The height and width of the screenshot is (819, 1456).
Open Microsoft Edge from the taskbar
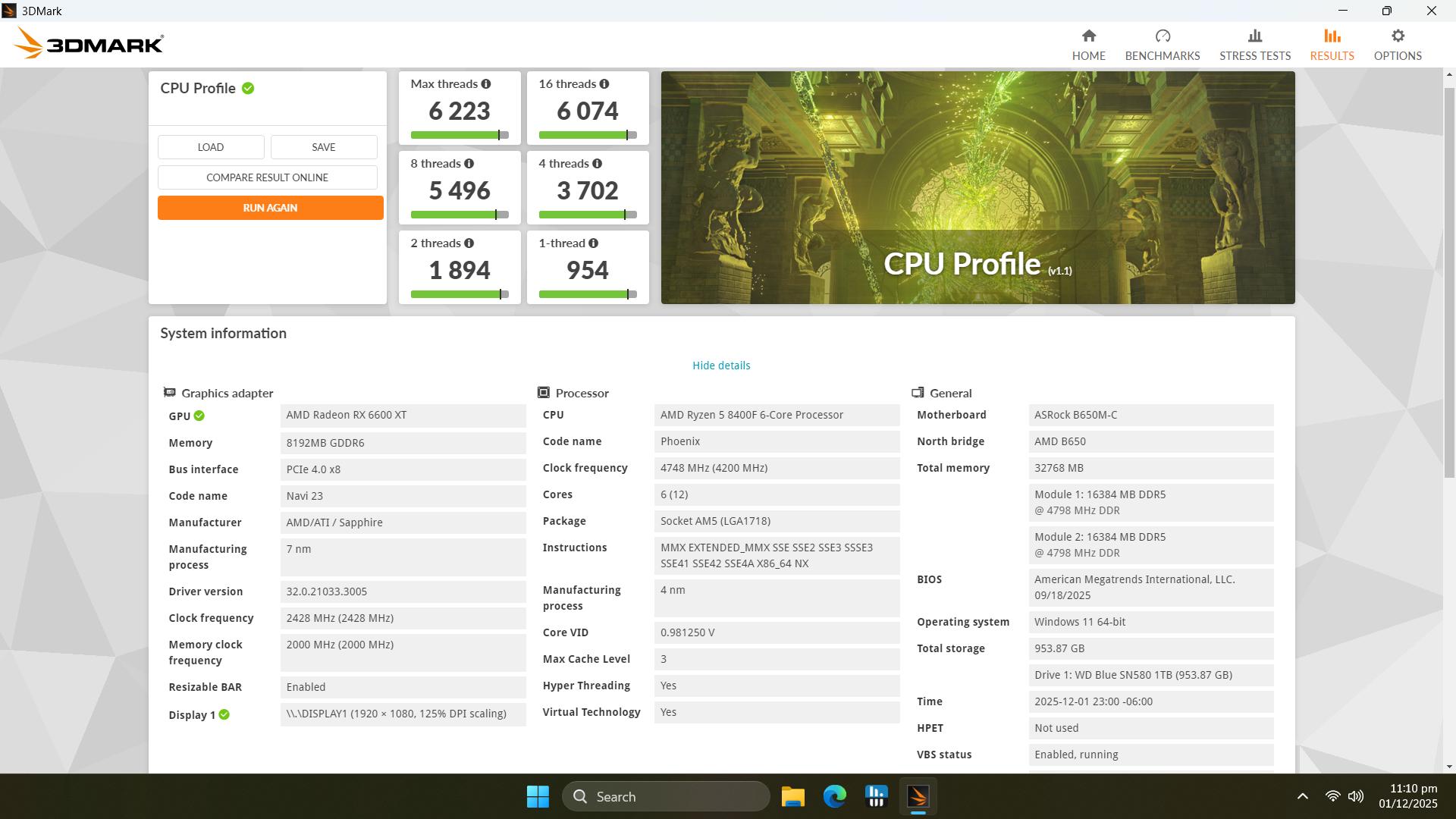tap(834, 796)
